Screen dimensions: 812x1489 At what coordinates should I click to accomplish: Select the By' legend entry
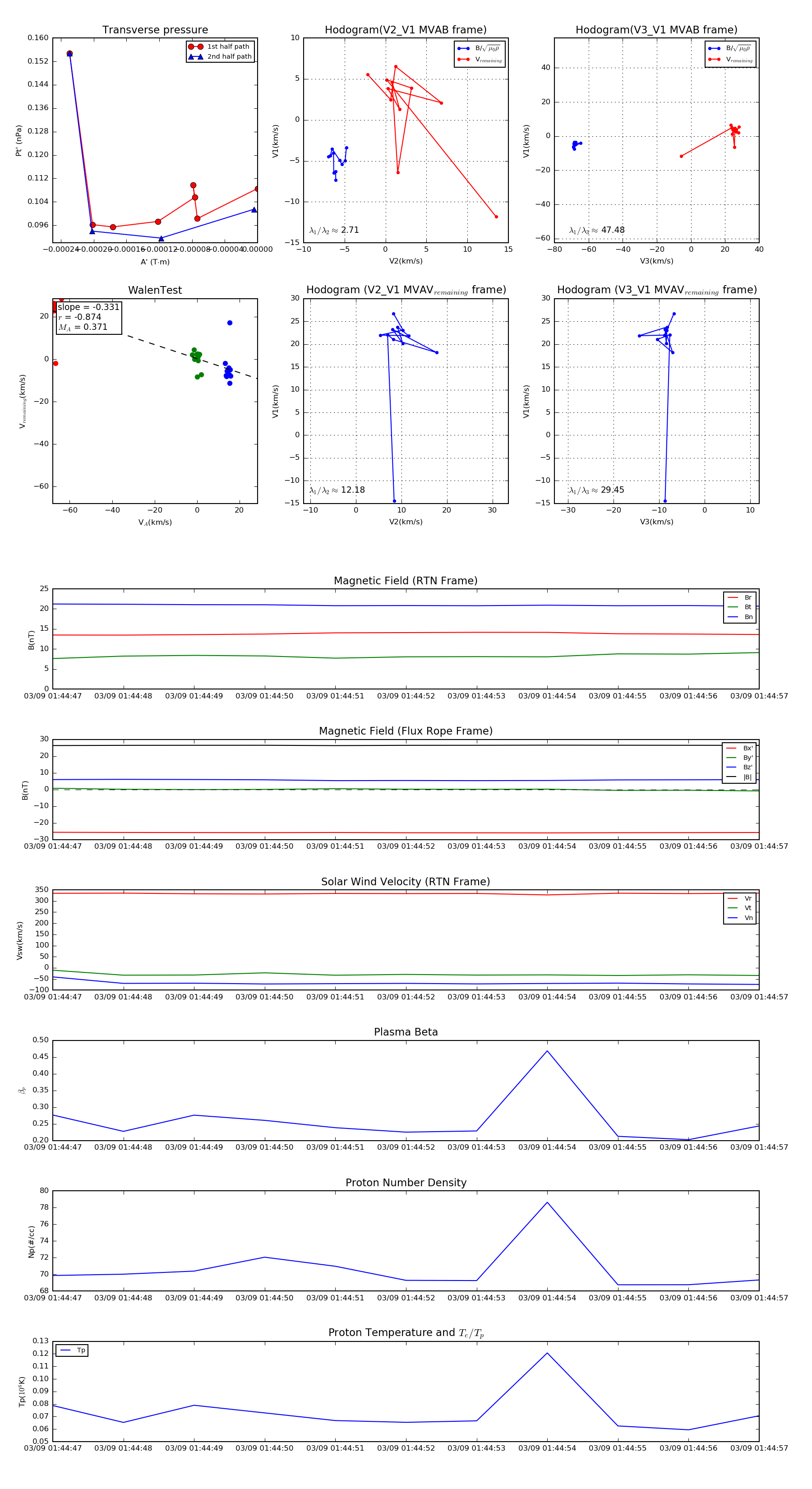pos(739,758)
